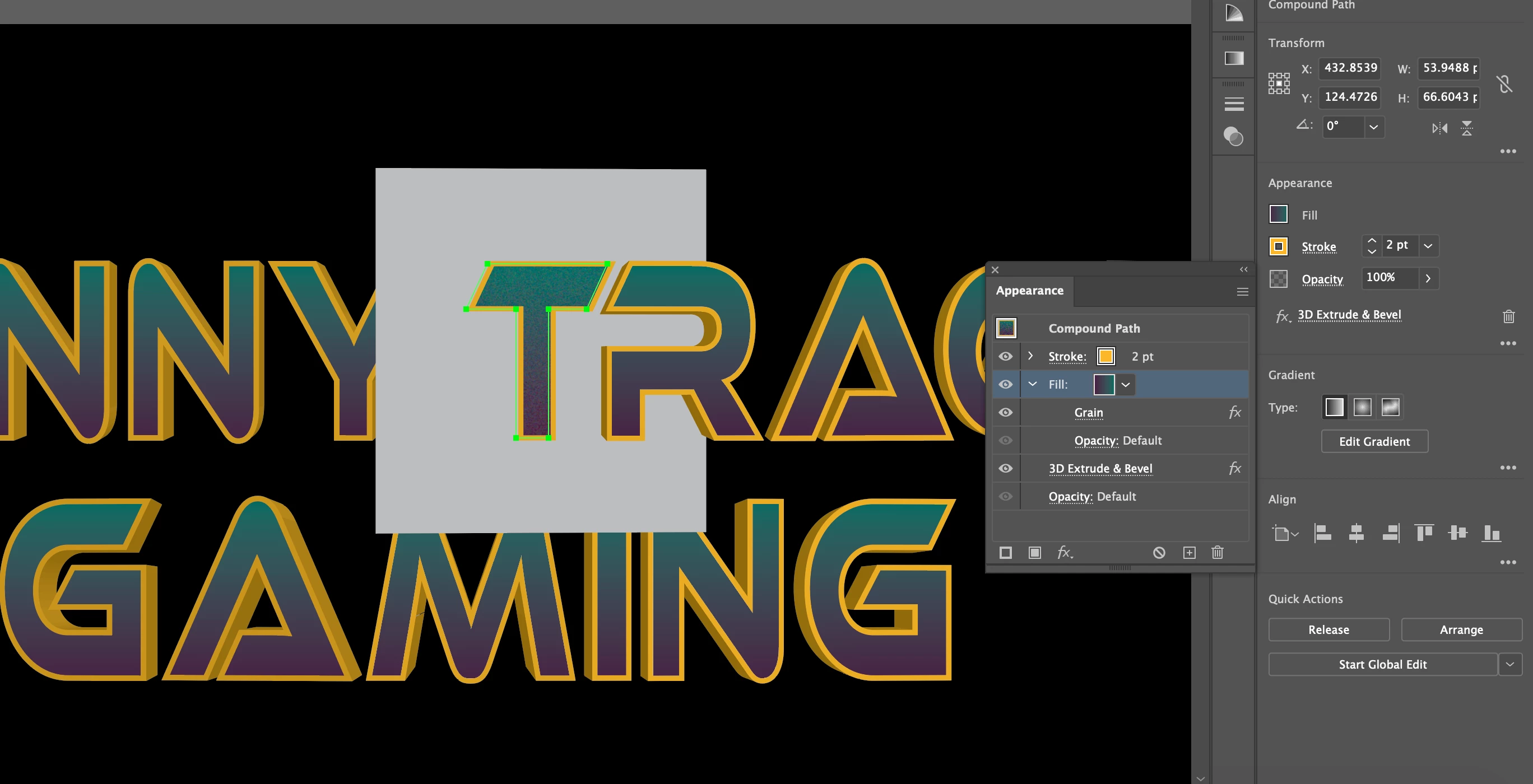Open the Fill swatch dropdown arrow
1533x784 pixels.
coord(1125,384)
